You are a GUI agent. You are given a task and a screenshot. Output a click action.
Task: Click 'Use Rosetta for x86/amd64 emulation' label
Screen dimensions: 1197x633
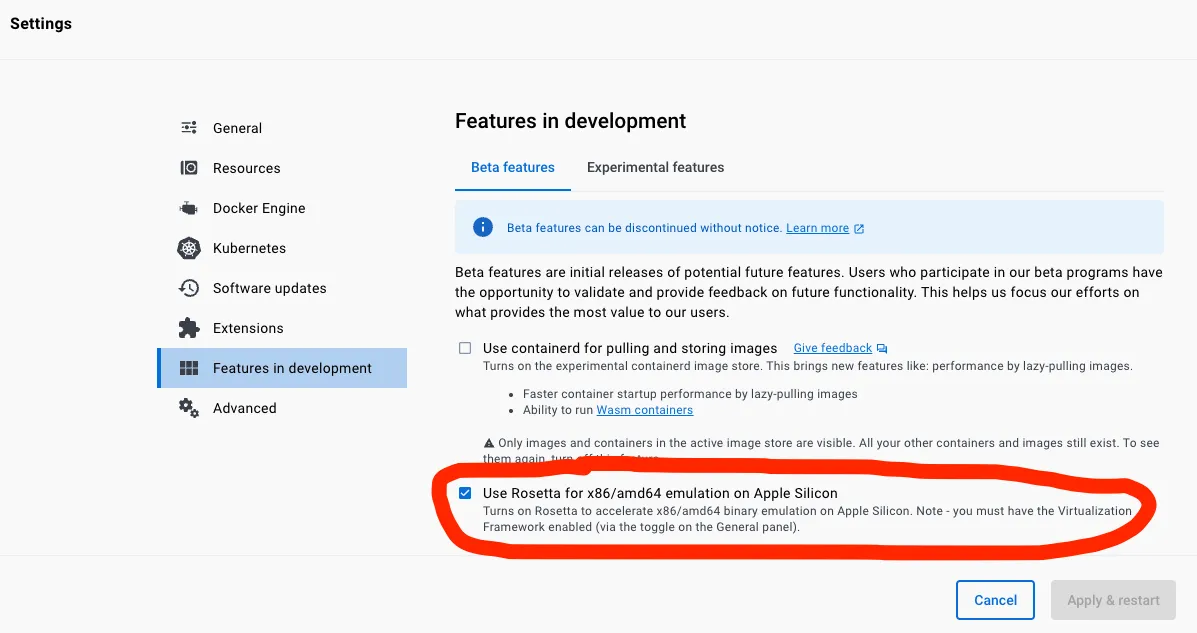tap(660, 493)
